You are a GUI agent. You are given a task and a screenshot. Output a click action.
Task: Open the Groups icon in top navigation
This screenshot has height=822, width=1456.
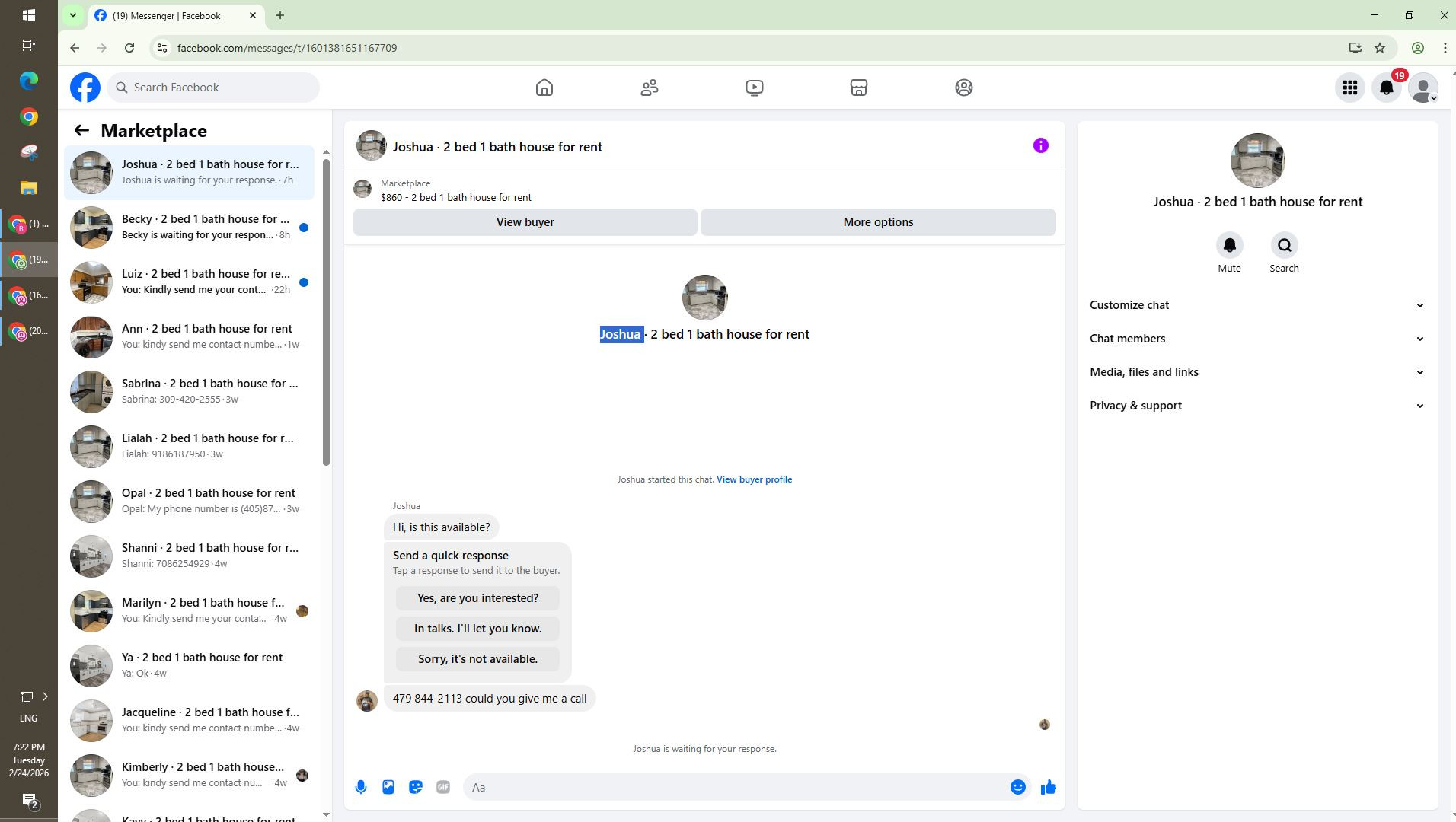tap(964, 88)
